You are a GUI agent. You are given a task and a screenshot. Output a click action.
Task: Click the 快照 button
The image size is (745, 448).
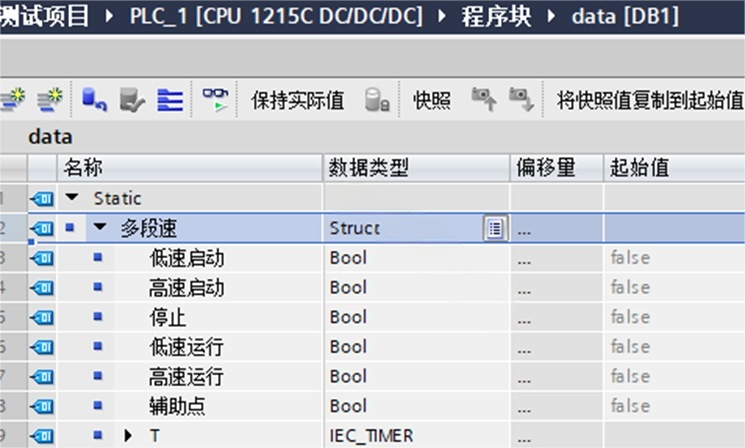pyautogui.click(x=431, y=100)
